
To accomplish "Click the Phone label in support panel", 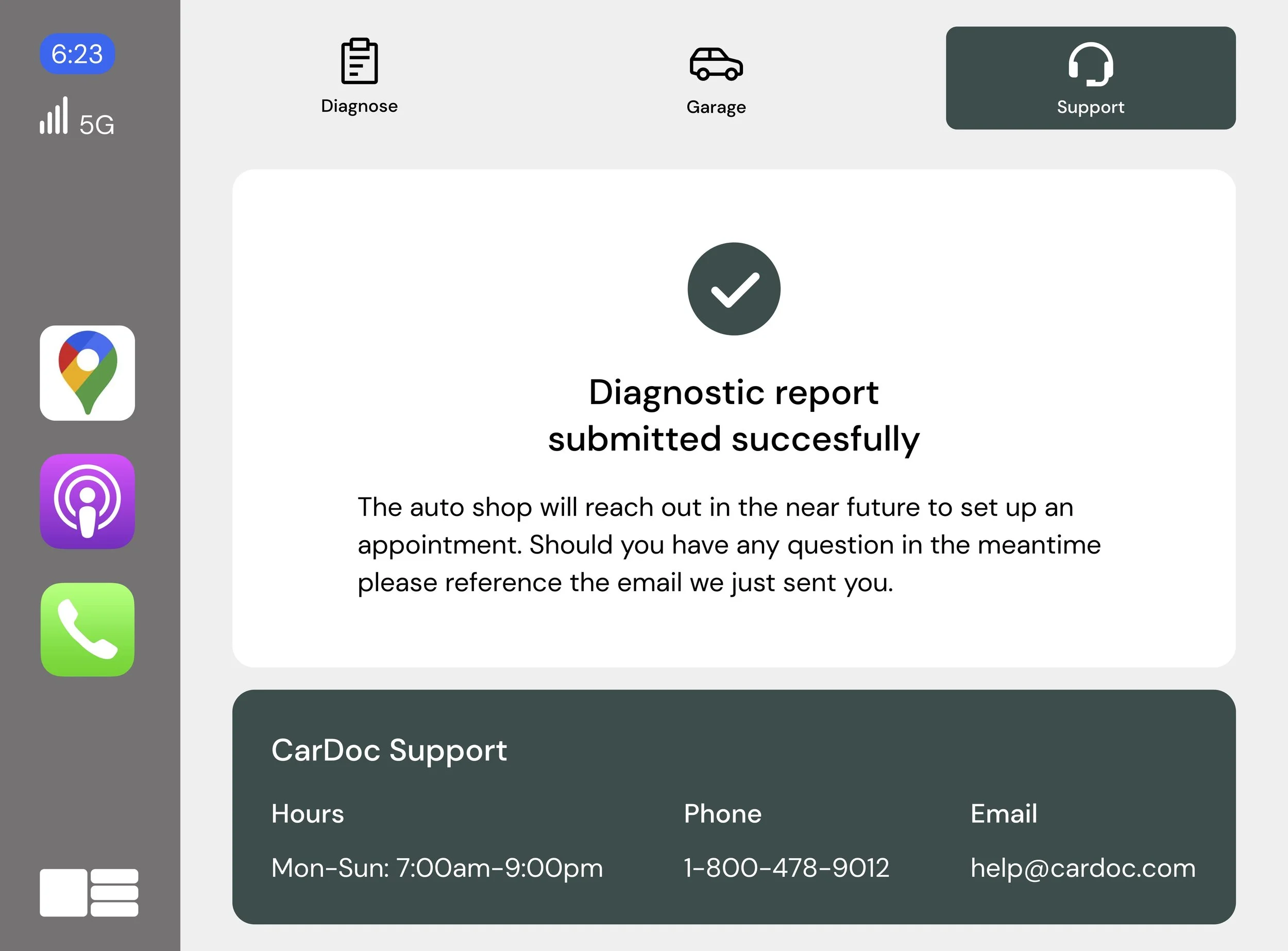I will point(722,814).
